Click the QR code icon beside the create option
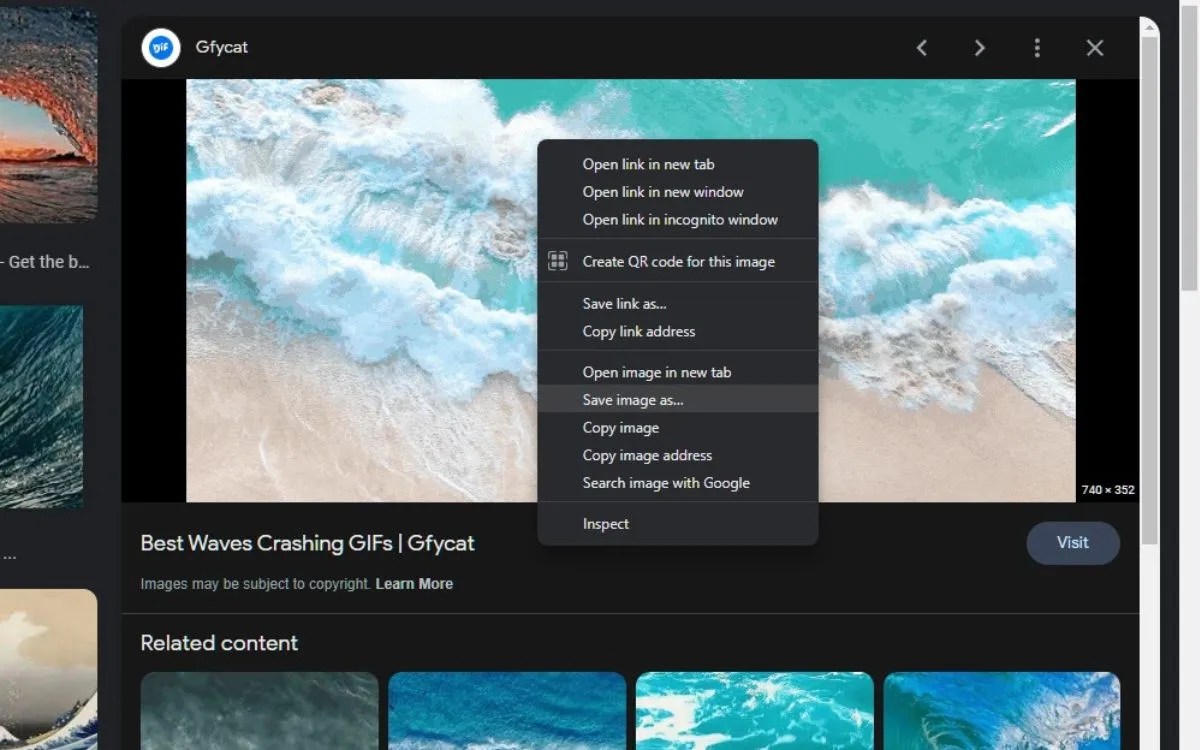 [557, 260]
